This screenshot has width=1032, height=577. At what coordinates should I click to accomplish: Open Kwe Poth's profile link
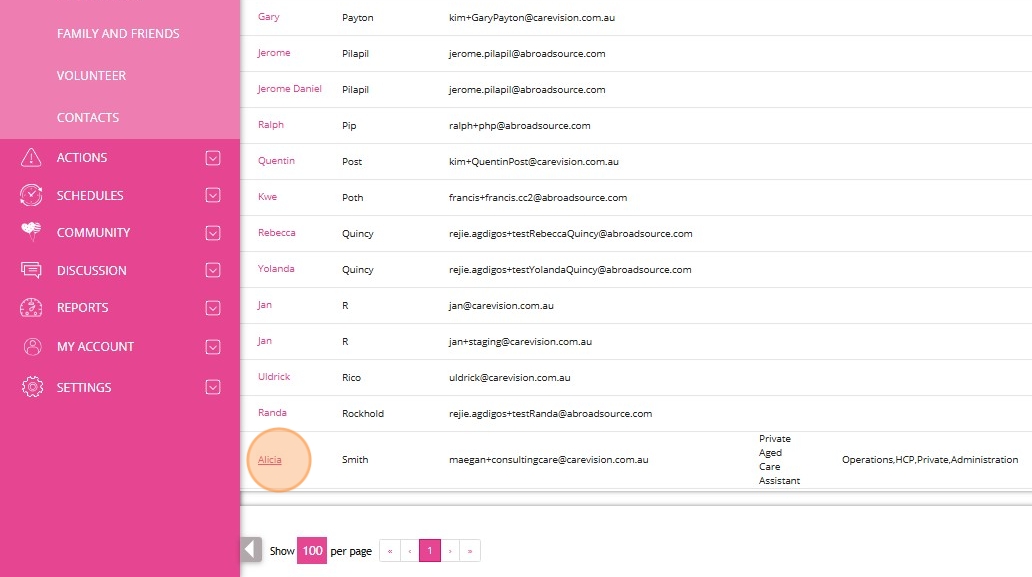267,197
